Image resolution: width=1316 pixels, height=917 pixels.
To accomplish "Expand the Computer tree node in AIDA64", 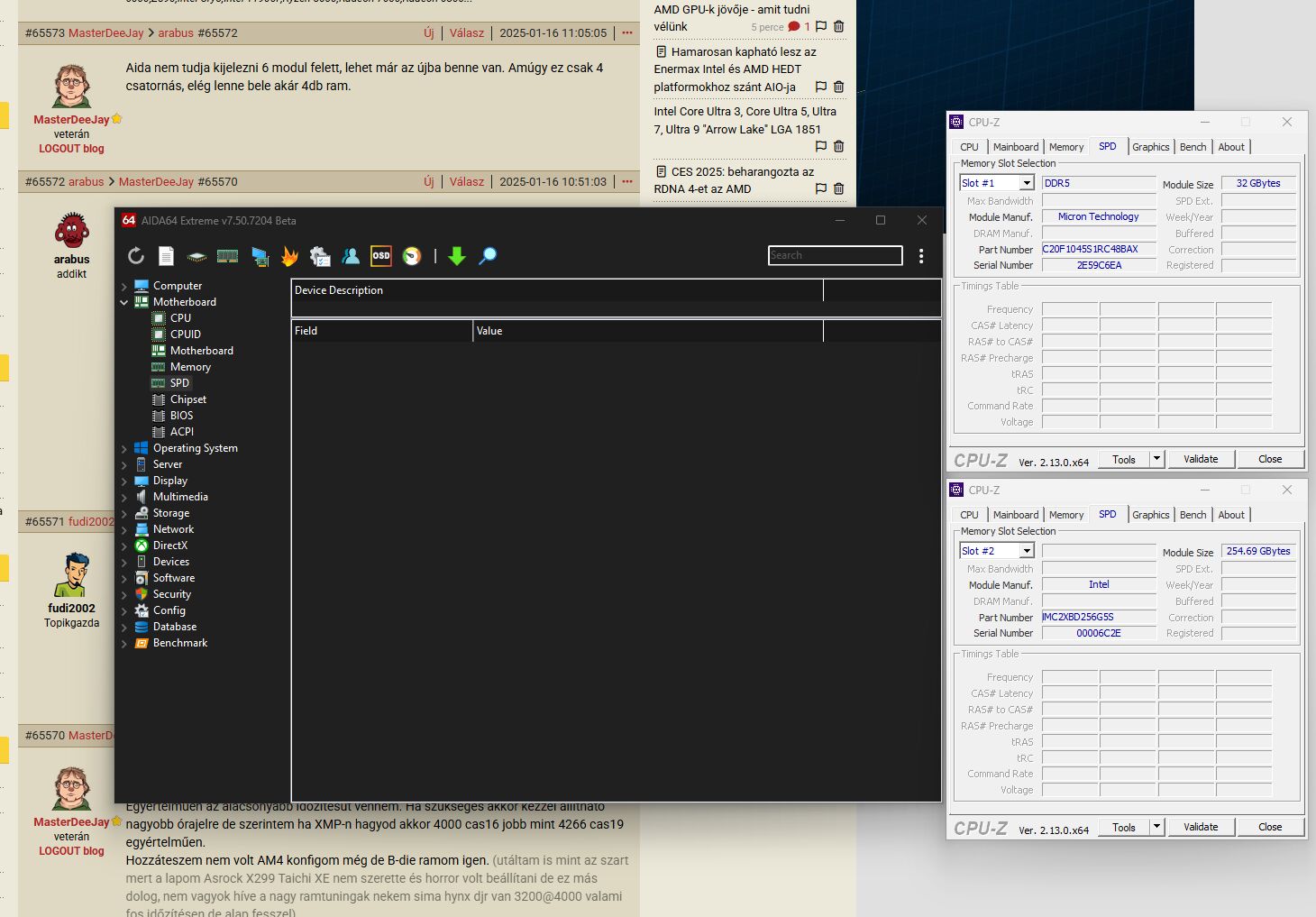I will click(x=124, y=286).
